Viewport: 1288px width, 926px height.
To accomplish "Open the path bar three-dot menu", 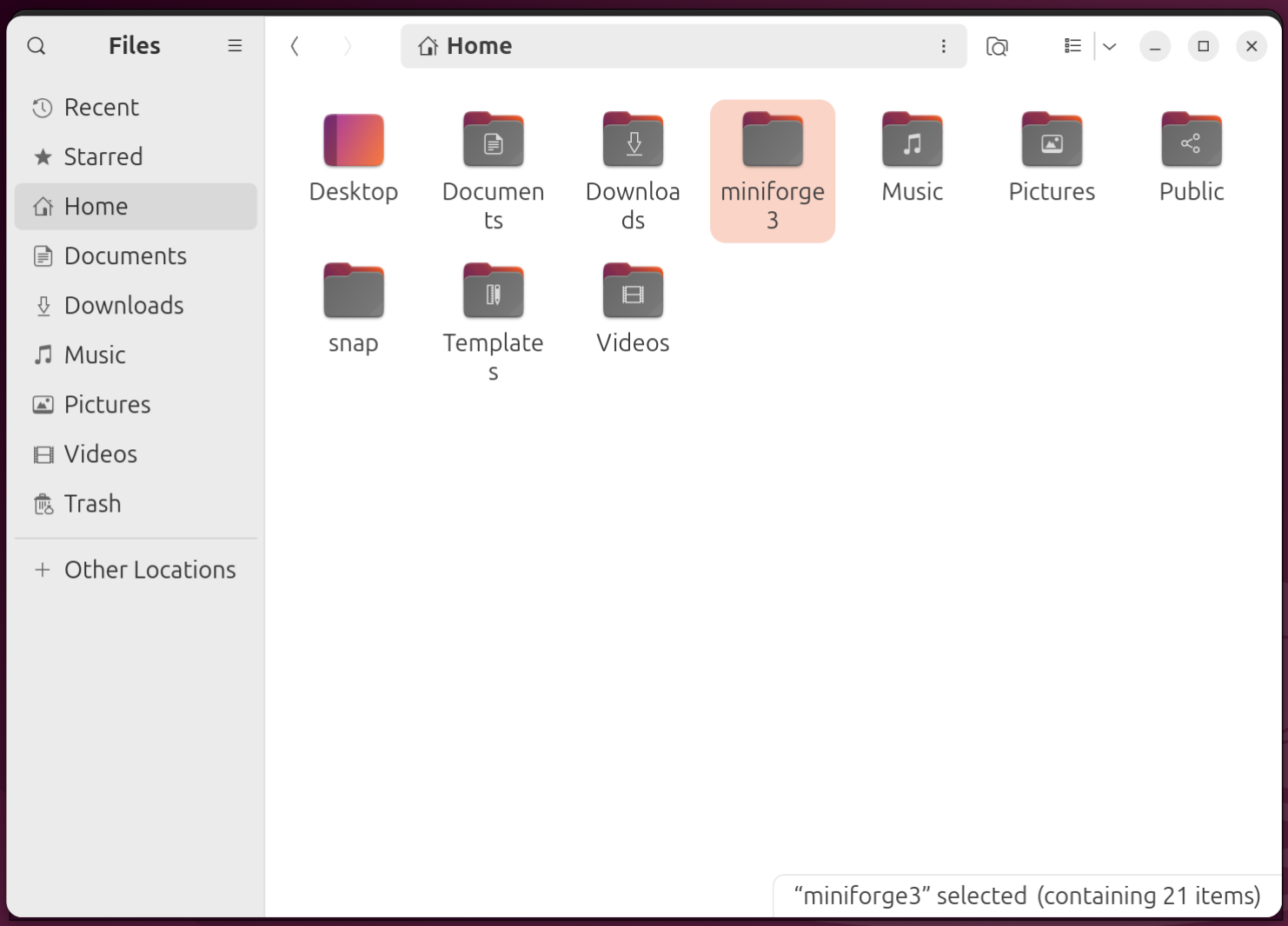I will [x=943, y=46].
